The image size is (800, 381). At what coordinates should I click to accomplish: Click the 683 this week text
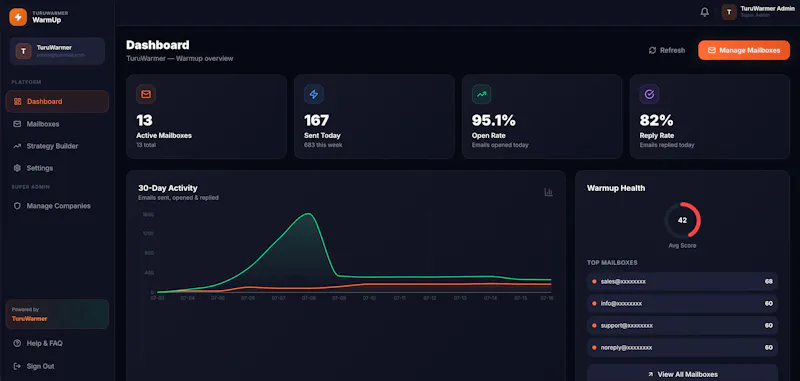(x=323, y=145)
